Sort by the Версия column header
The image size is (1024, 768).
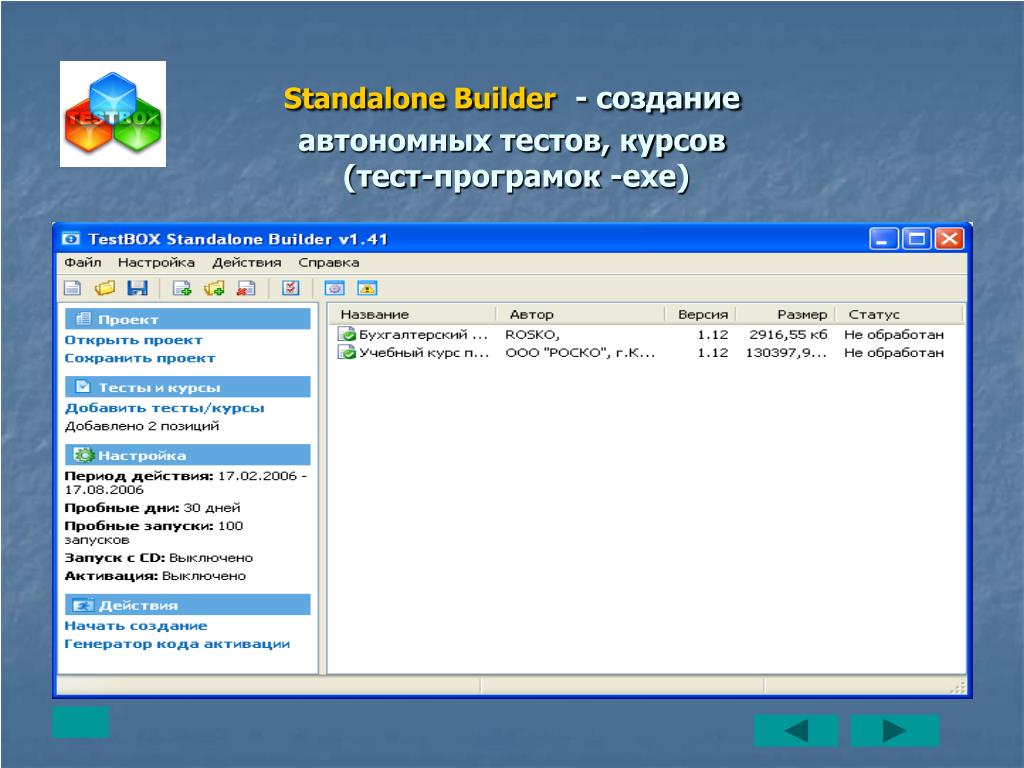(x=701, y=314)
